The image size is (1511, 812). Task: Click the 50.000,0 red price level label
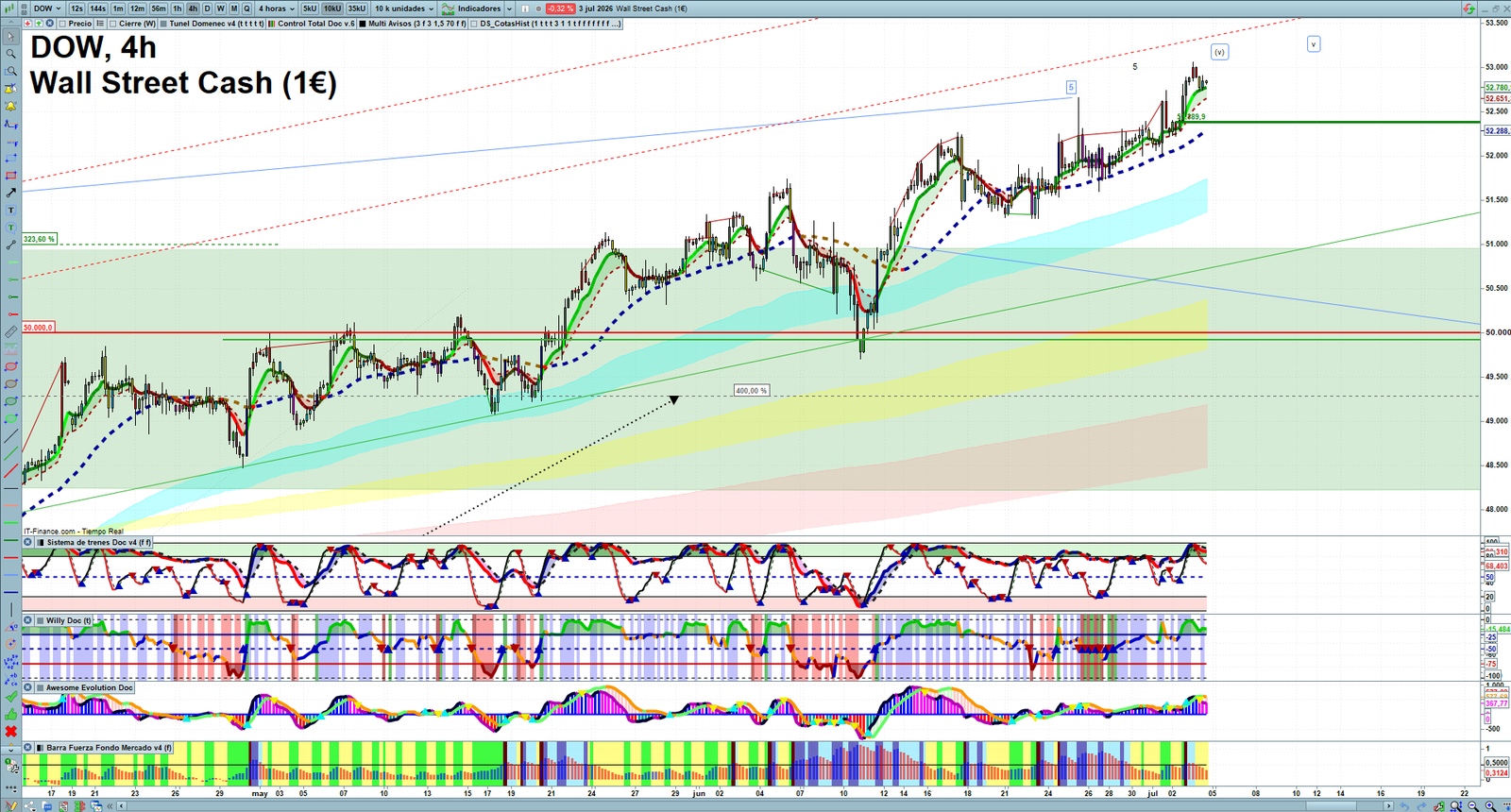(x=39, y=328)
